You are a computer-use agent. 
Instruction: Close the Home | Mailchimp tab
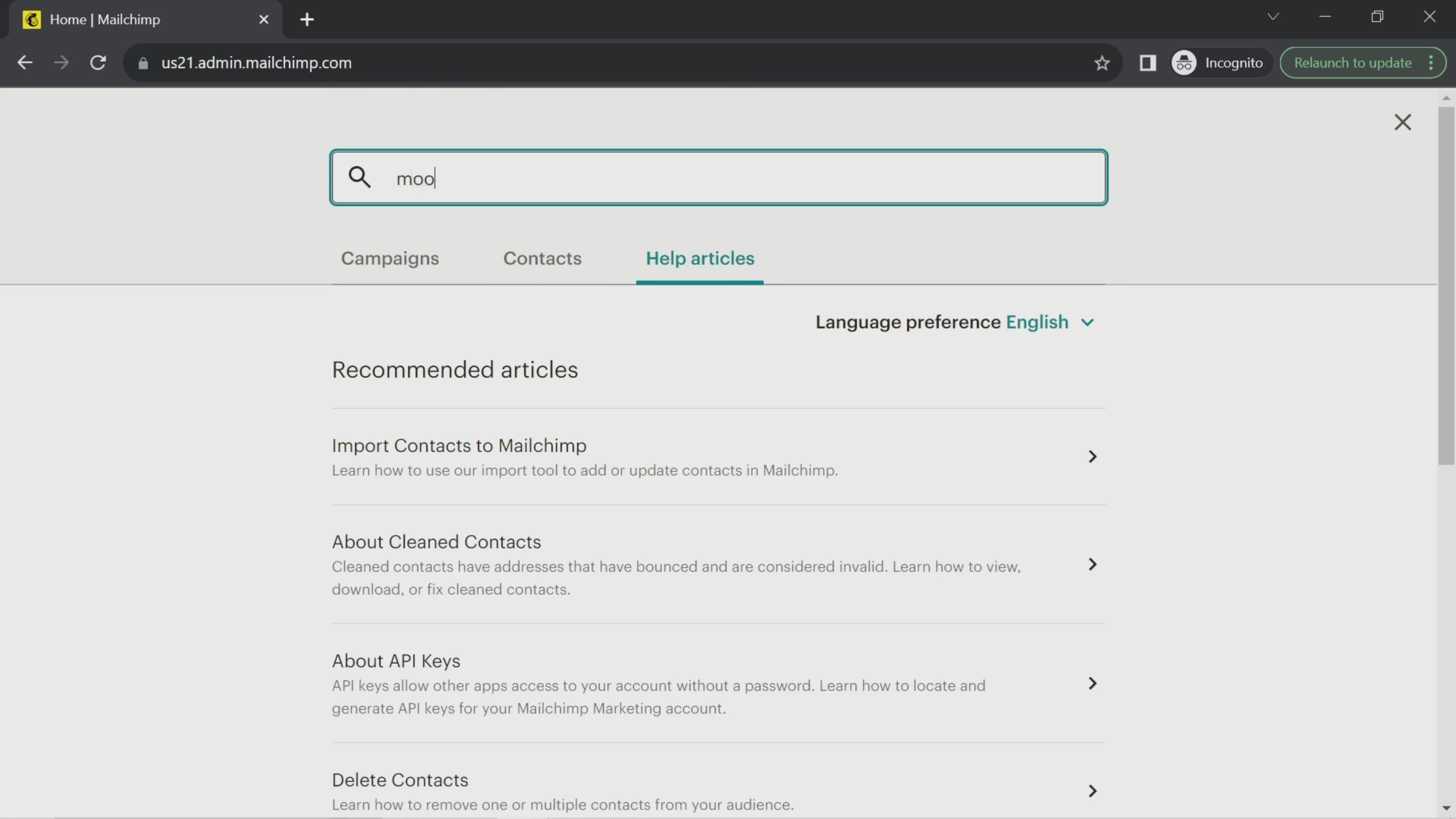point(264,20)
